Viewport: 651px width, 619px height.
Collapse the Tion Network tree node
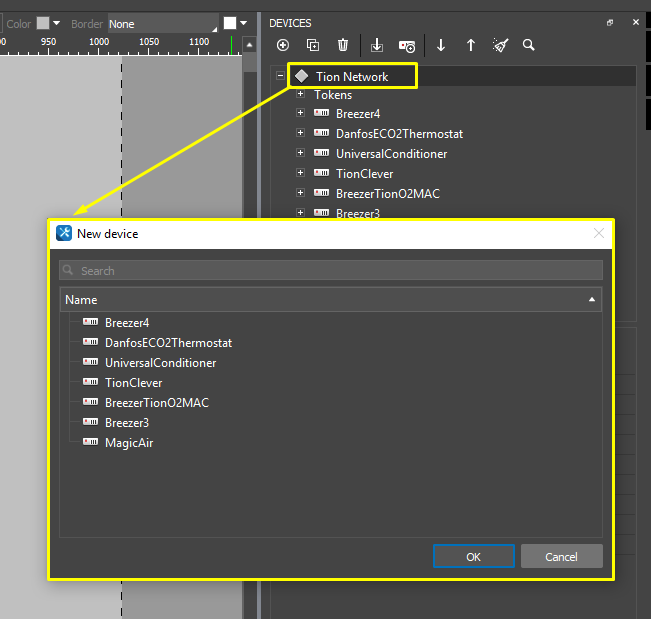click(x=281, y=76)
